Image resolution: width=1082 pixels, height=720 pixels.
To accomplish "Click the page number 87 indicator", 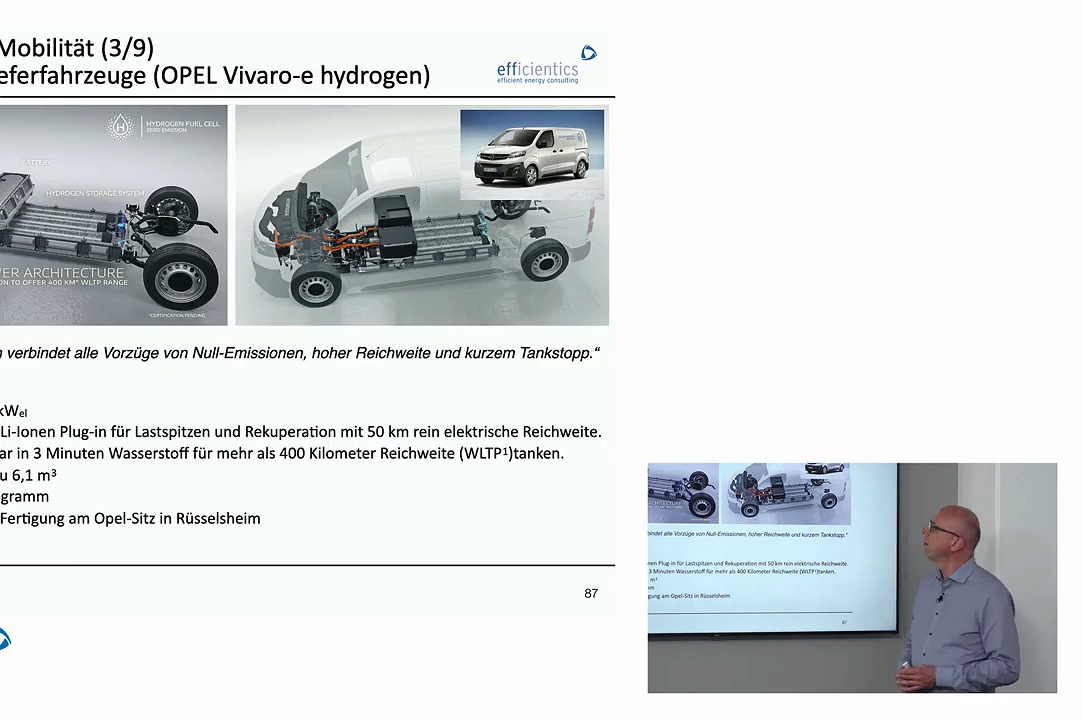I will (591, 593).
